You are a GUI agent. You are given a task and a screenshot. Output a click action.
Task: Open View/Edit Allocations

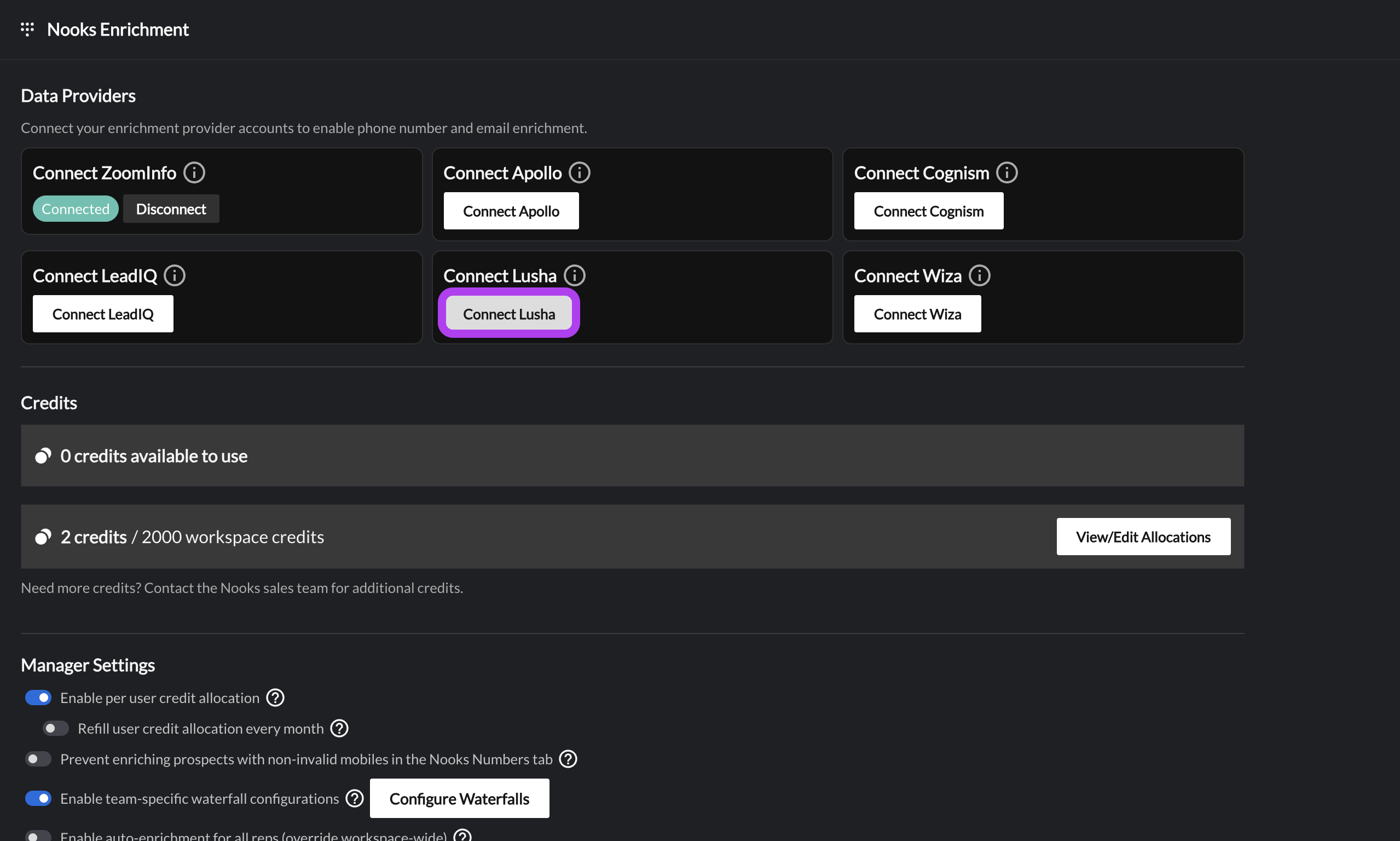click(1143, 537)
